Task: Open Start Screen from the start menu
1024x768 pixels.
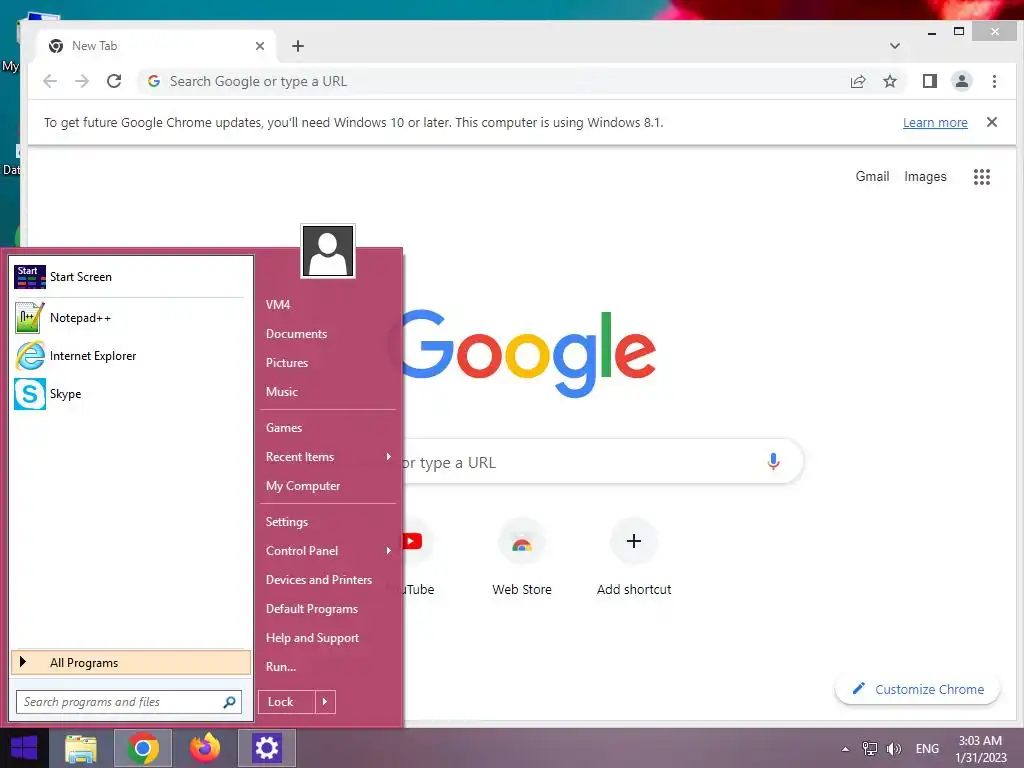Action: (x=129, y=277)
